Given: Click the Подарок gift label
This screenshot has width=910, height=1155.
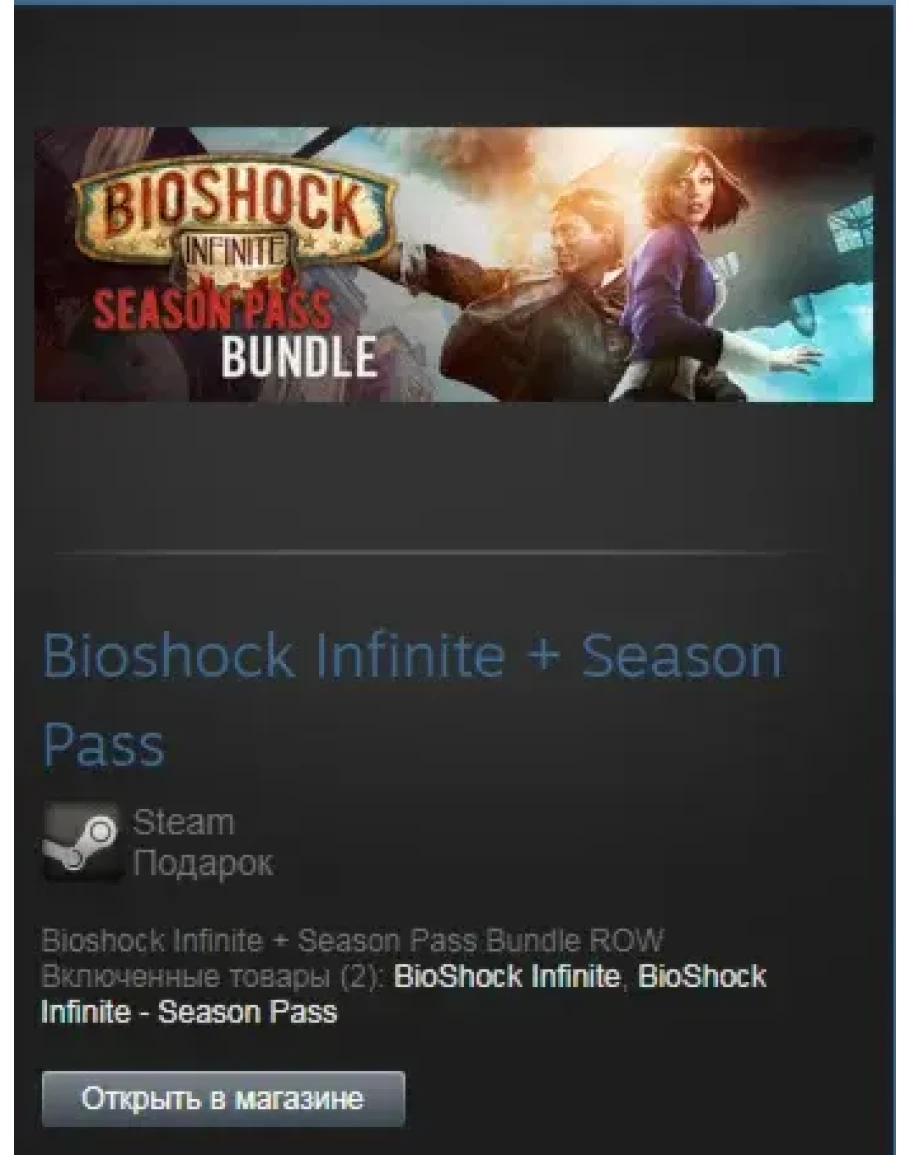Looking at the screenshot, I should tap(203, 863).
